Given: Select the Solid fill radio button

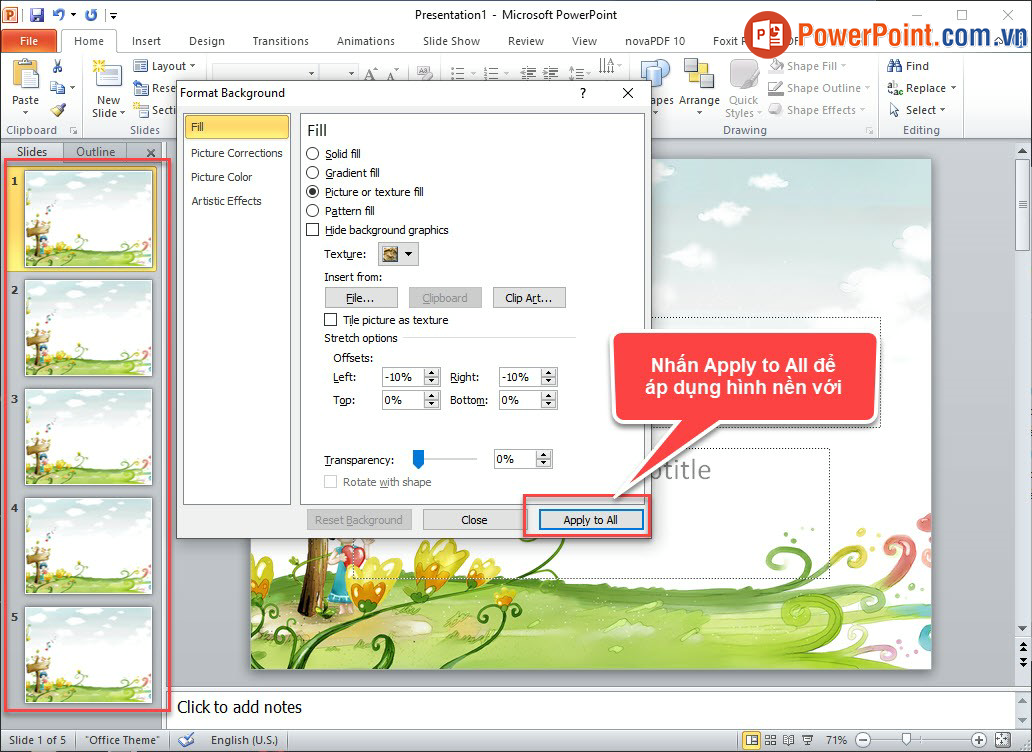Looking at the screenshot, I should (x=313, y=154).
